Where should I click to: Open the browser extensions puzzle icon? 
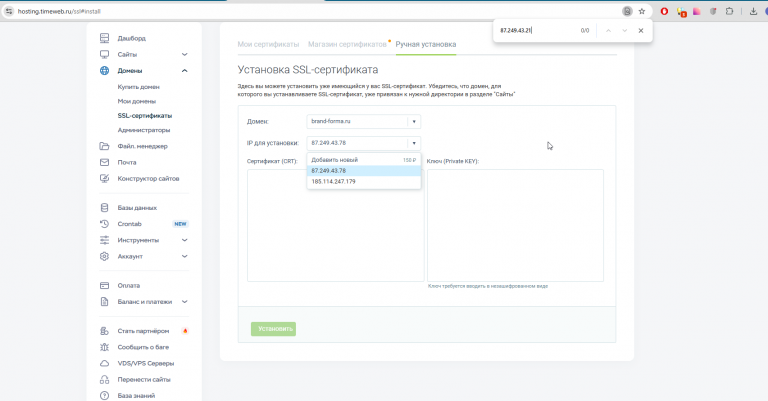click(729, 11)
